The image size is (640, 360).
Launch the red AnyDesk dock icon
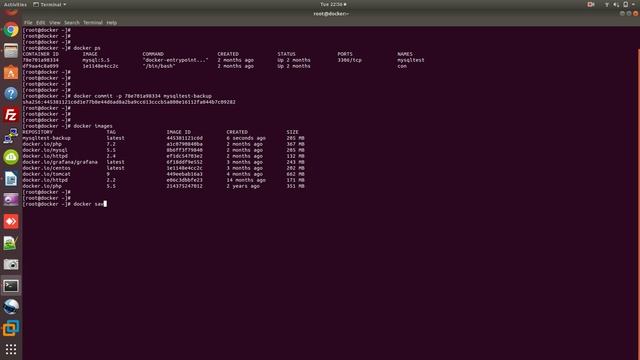pos(11,221)
